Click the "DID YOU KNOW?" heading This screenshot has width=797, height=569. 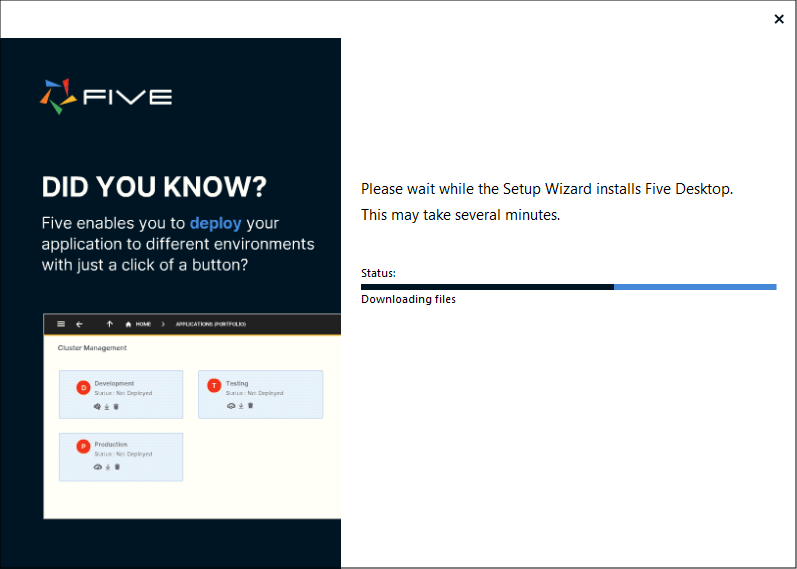[154, 187]
